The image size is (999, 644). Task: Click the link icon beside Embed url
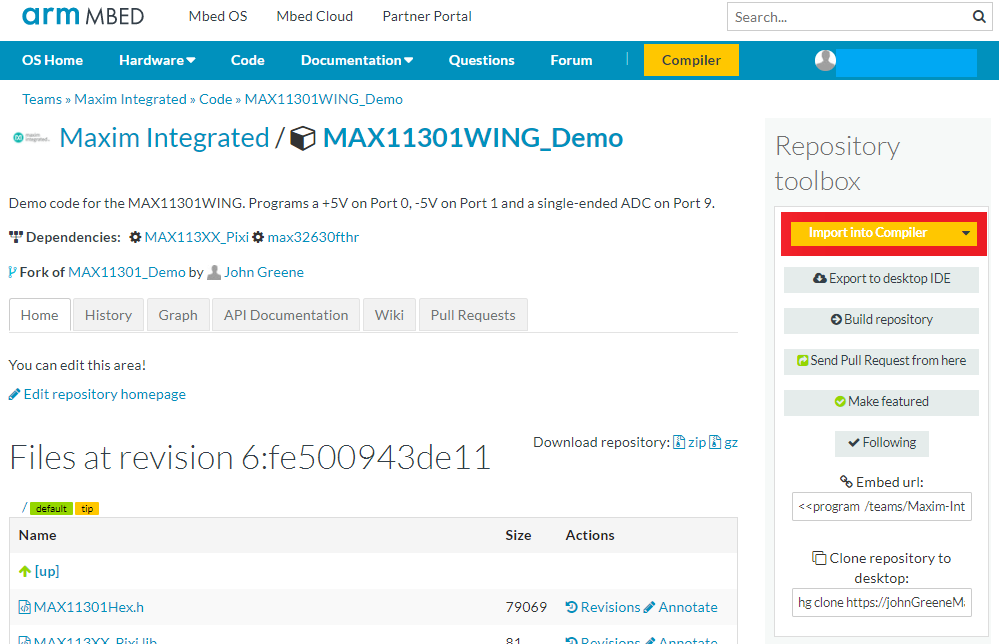(846, 482)
